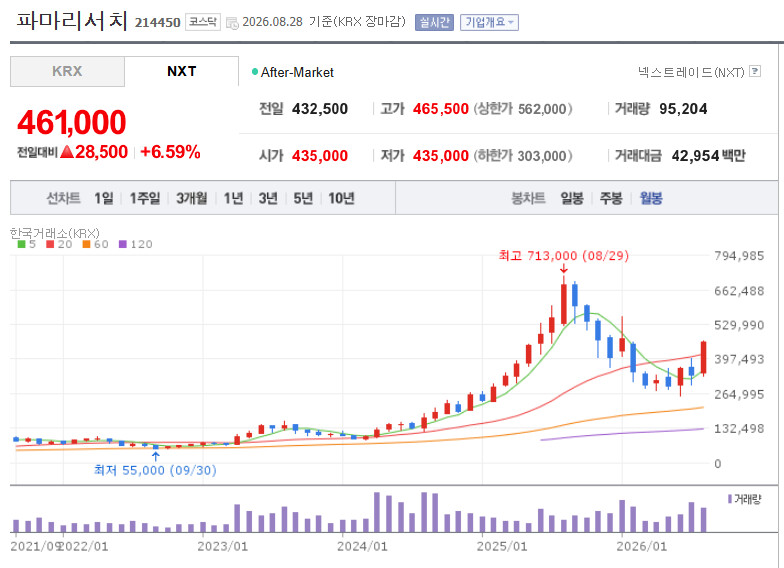
Task: Switch to the KRX tab
Action: (67, 72)
